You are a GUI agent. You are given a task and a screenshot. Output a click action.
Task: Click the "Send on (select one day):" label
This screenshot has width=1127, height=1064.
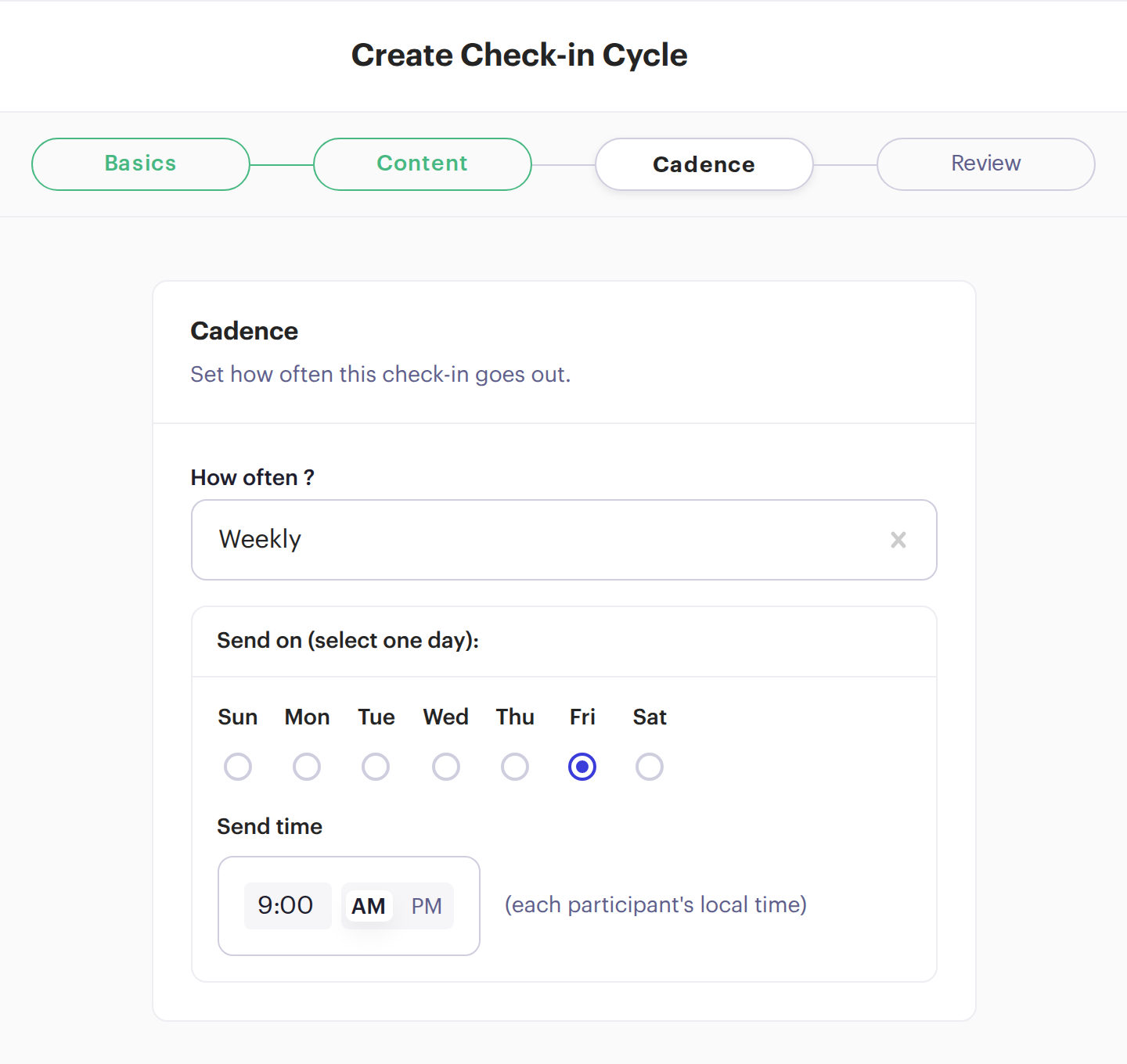point(347,641)
